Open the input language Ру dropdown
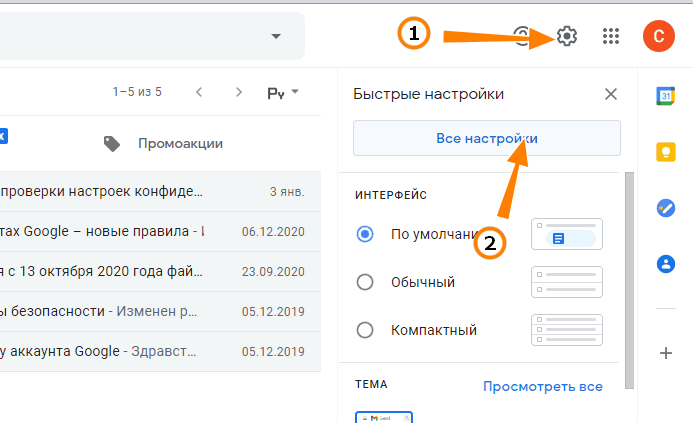The width and height of the screenshot is (693, 423). pos(282,93)
